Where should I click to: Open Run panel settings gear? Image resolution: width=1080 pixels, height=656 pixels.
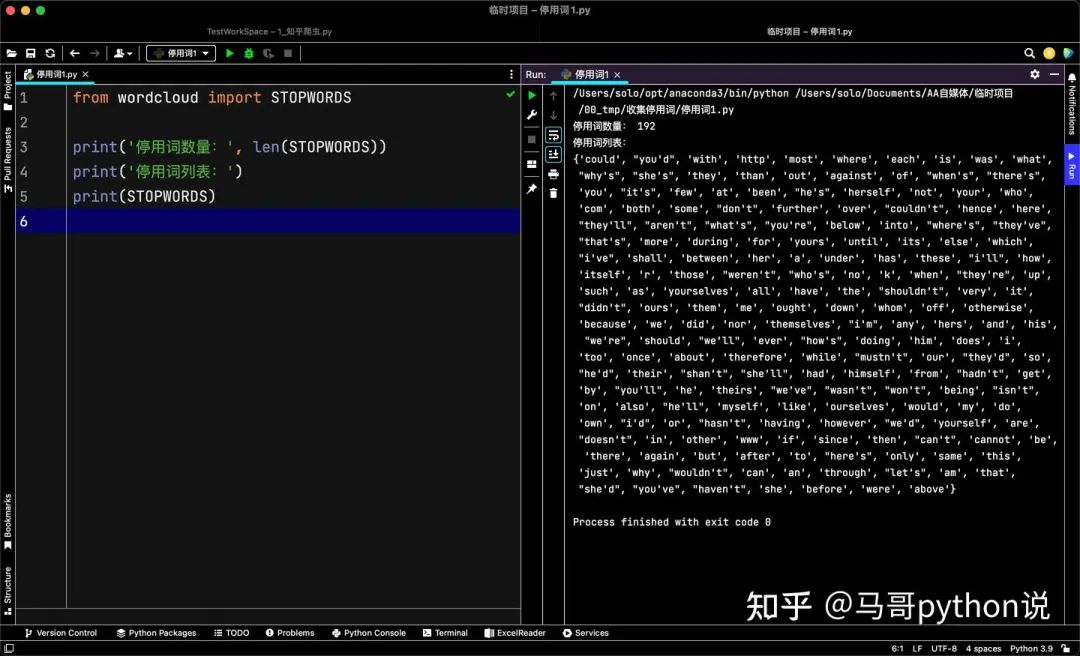click(1035, 74)
